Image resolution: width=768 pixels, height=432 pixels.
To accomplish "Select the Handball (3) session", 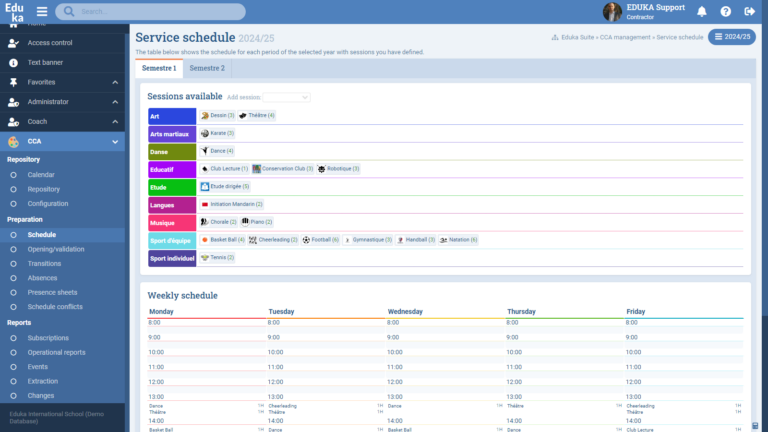I will [x=415, y=240].
